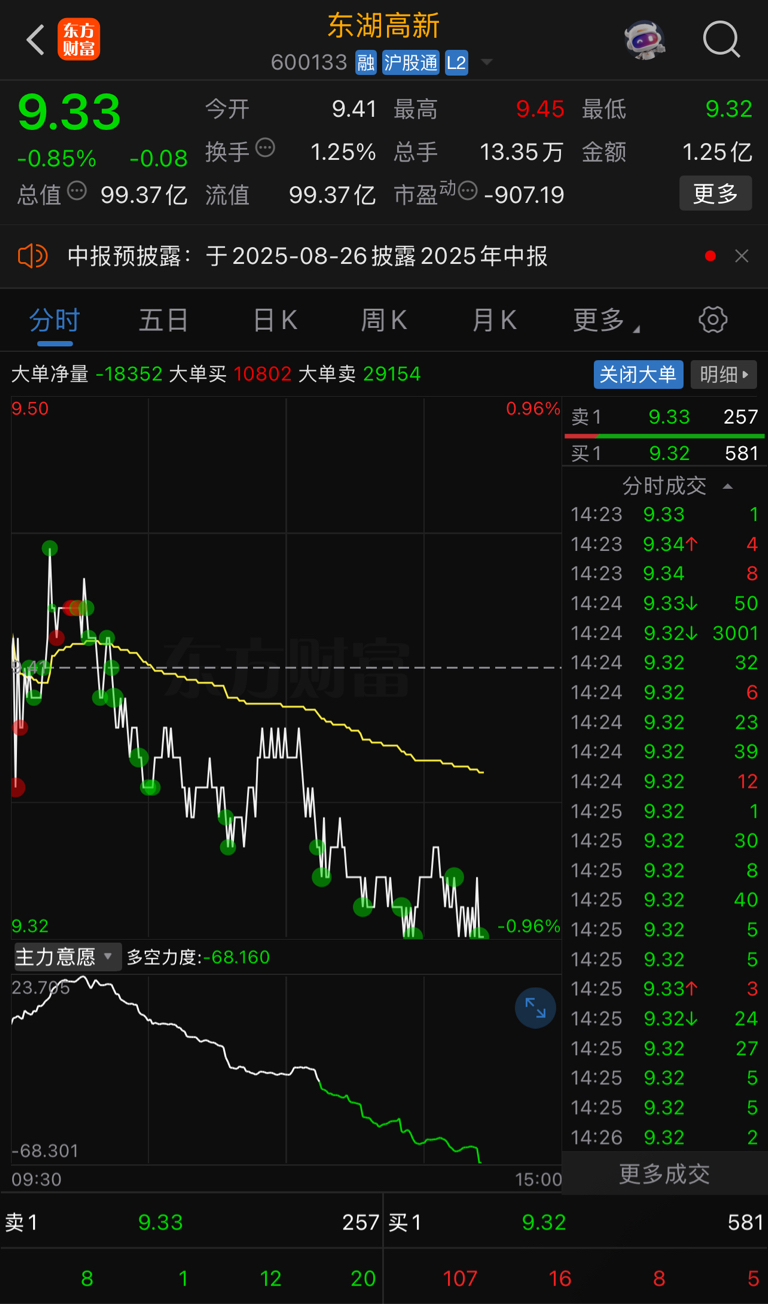Tap the 最高 9.45 value
768x1304 pixels.
[540, 109]
